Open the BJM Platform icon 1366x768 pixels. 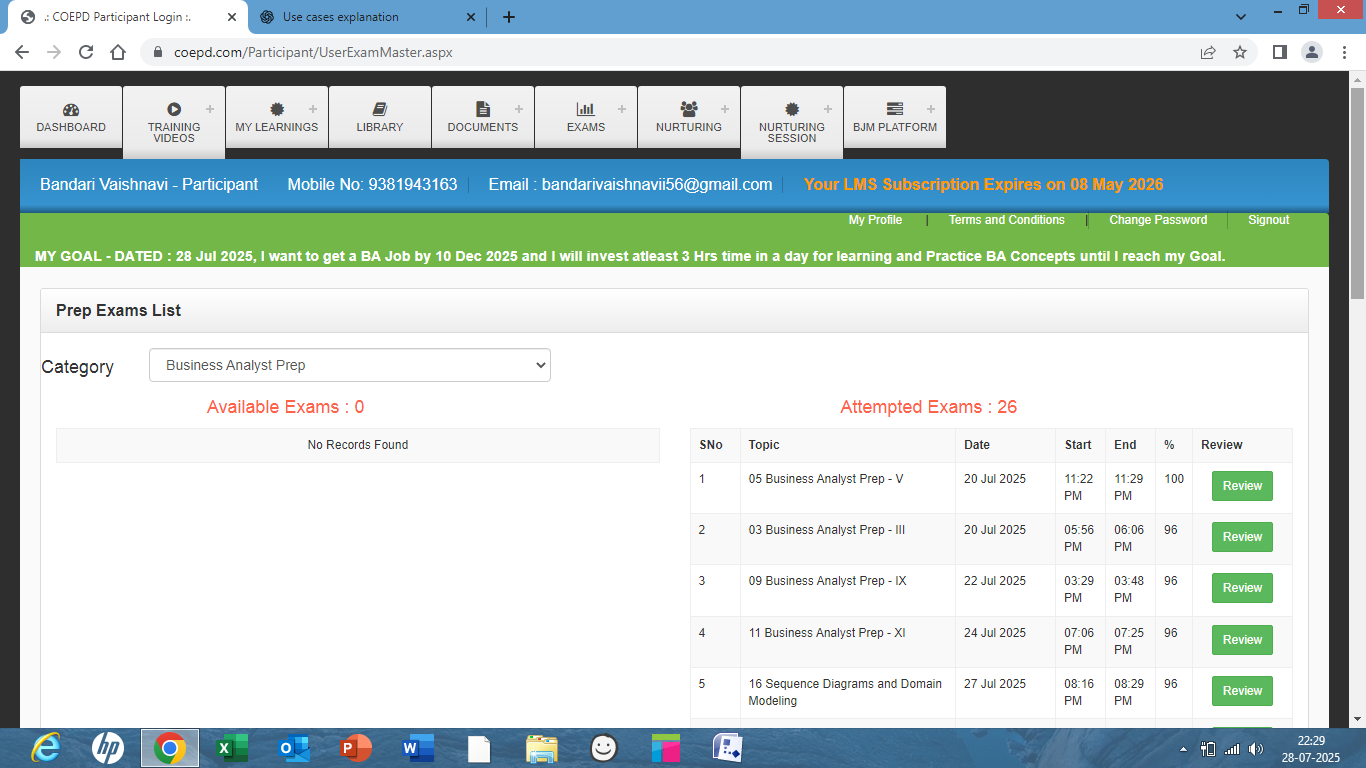895,110
